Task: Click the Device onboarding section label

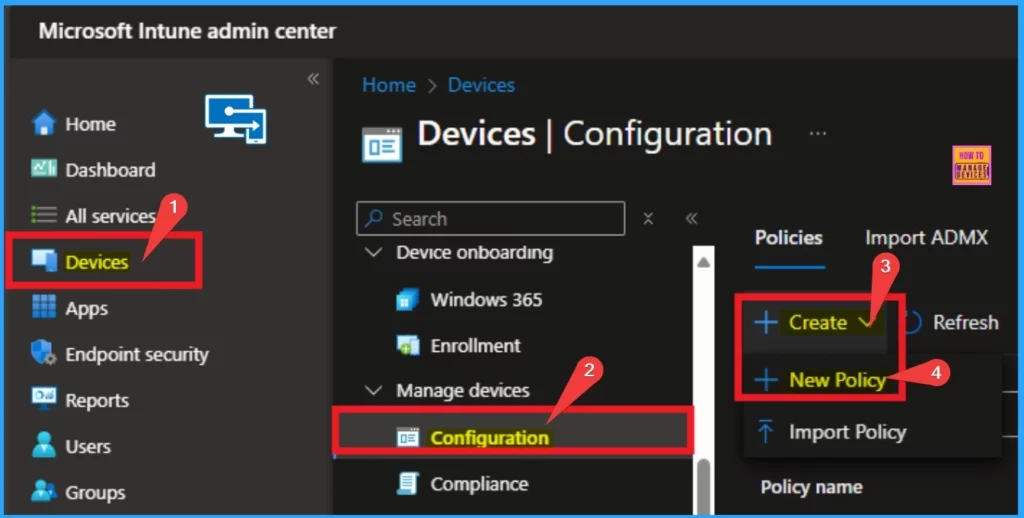Action: 475,252
